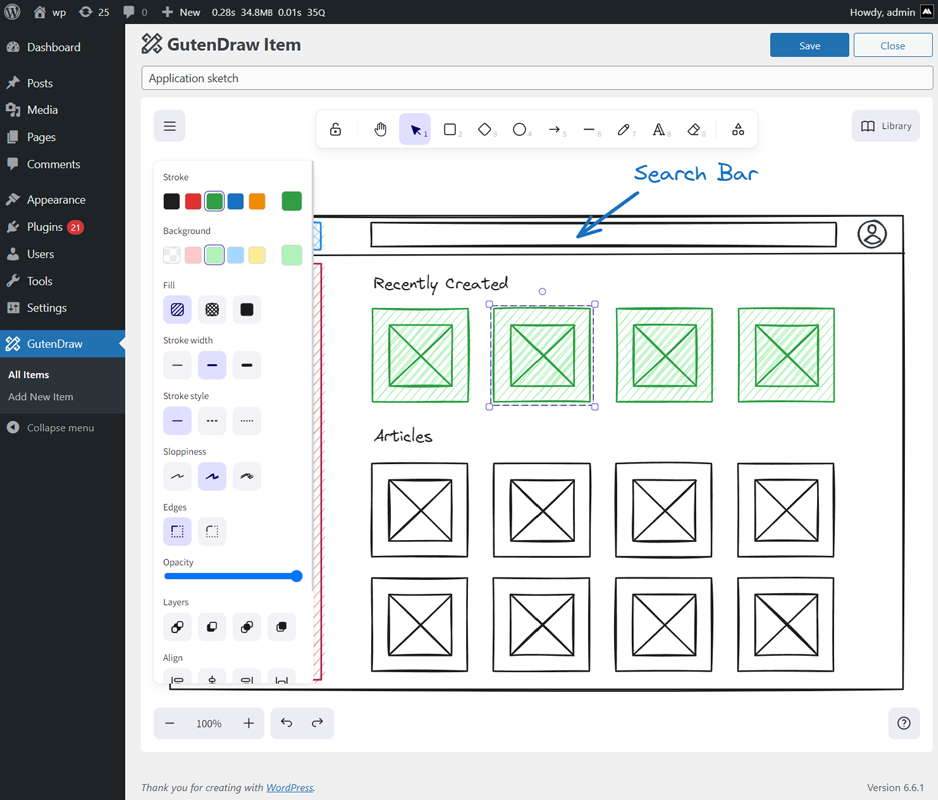Choose light pink background swatch
938x800 pixels.
pyautogui.click(x=193, y=255)
